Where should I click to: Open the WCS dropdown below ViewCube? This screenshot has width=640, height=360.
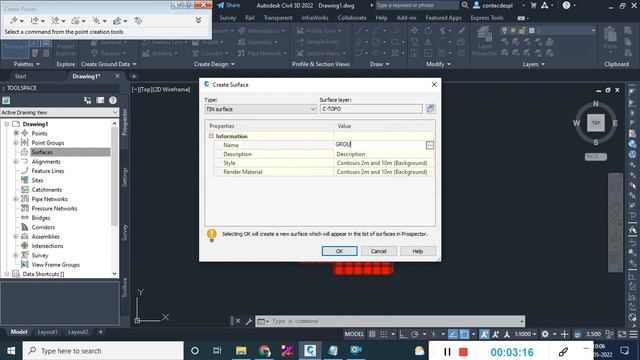point(596,157)
